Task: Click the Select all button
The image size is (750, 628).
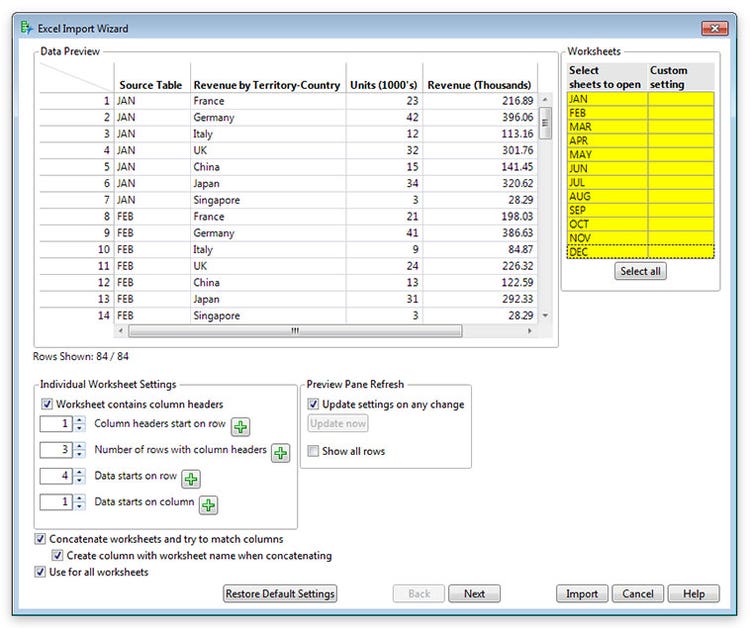Action: (640, 272)
